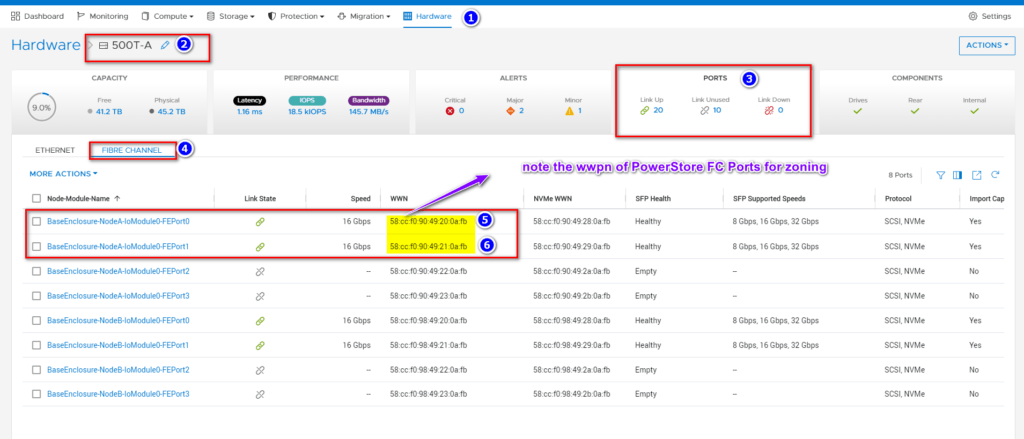Open the BaseEnclosure-NodeA-IoModule0-FEPort0 link
Viewport: 1024px width, 439px height.
pyautogui.click(x=118, y=222)
